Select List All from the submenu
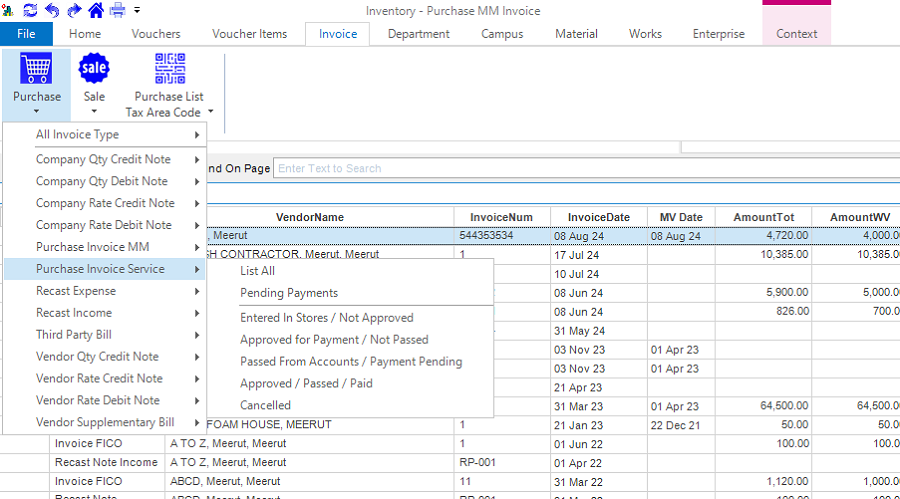 tap(257, 271)
